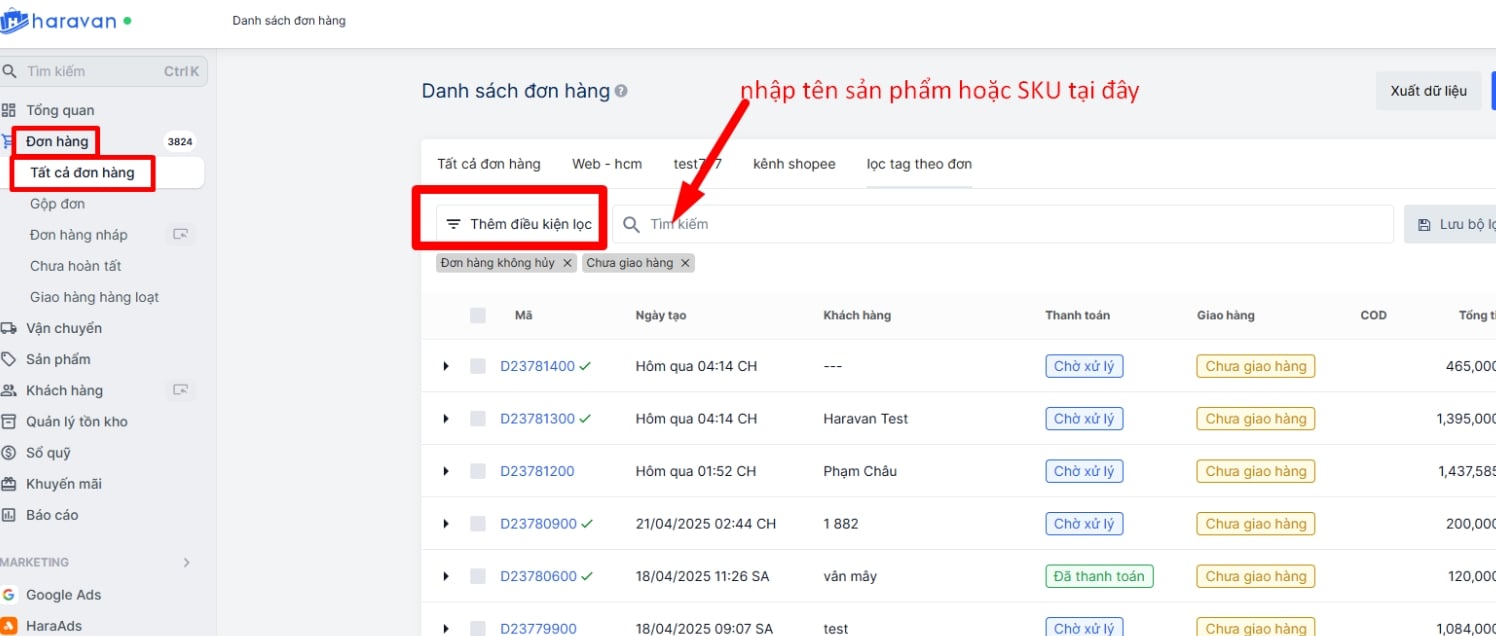
Task: Remove the Đơn hàng không hủy filter chip
Action: point(567,263)
